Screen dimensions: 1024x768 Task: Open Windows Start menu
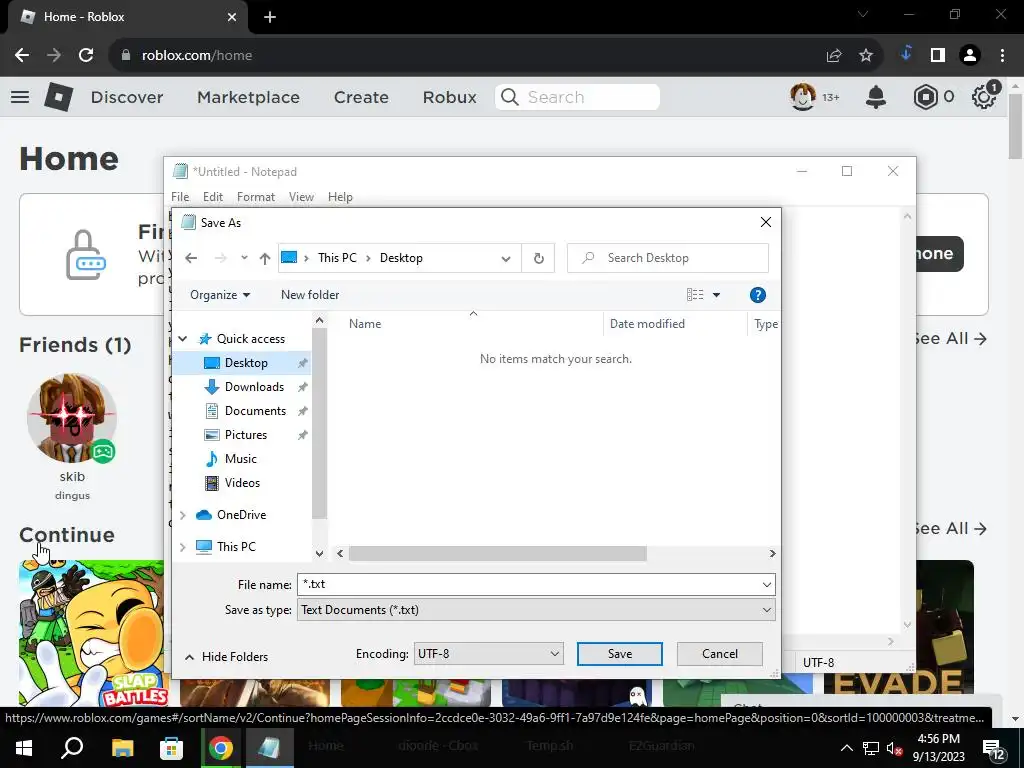click(x=24, y=747)
